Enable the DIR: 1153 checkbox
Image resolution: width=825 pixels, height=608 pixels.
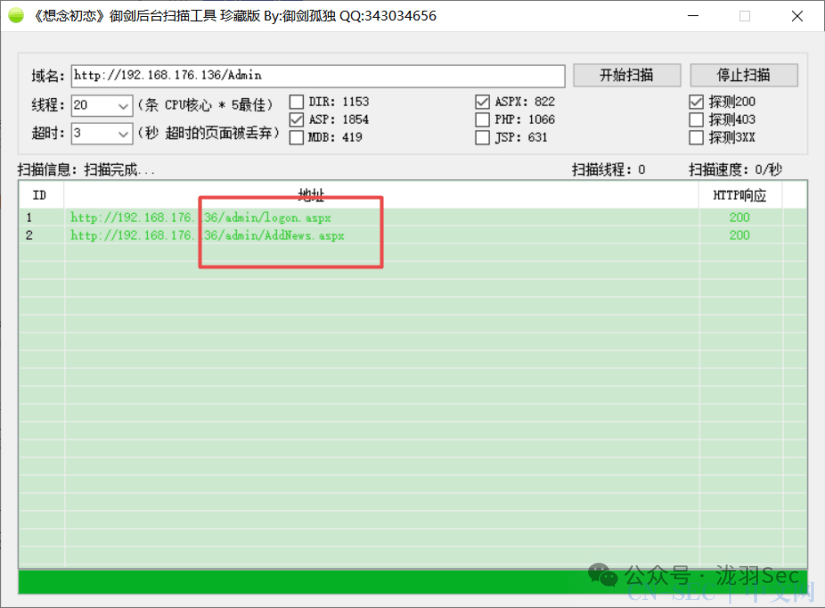[297, 102]
